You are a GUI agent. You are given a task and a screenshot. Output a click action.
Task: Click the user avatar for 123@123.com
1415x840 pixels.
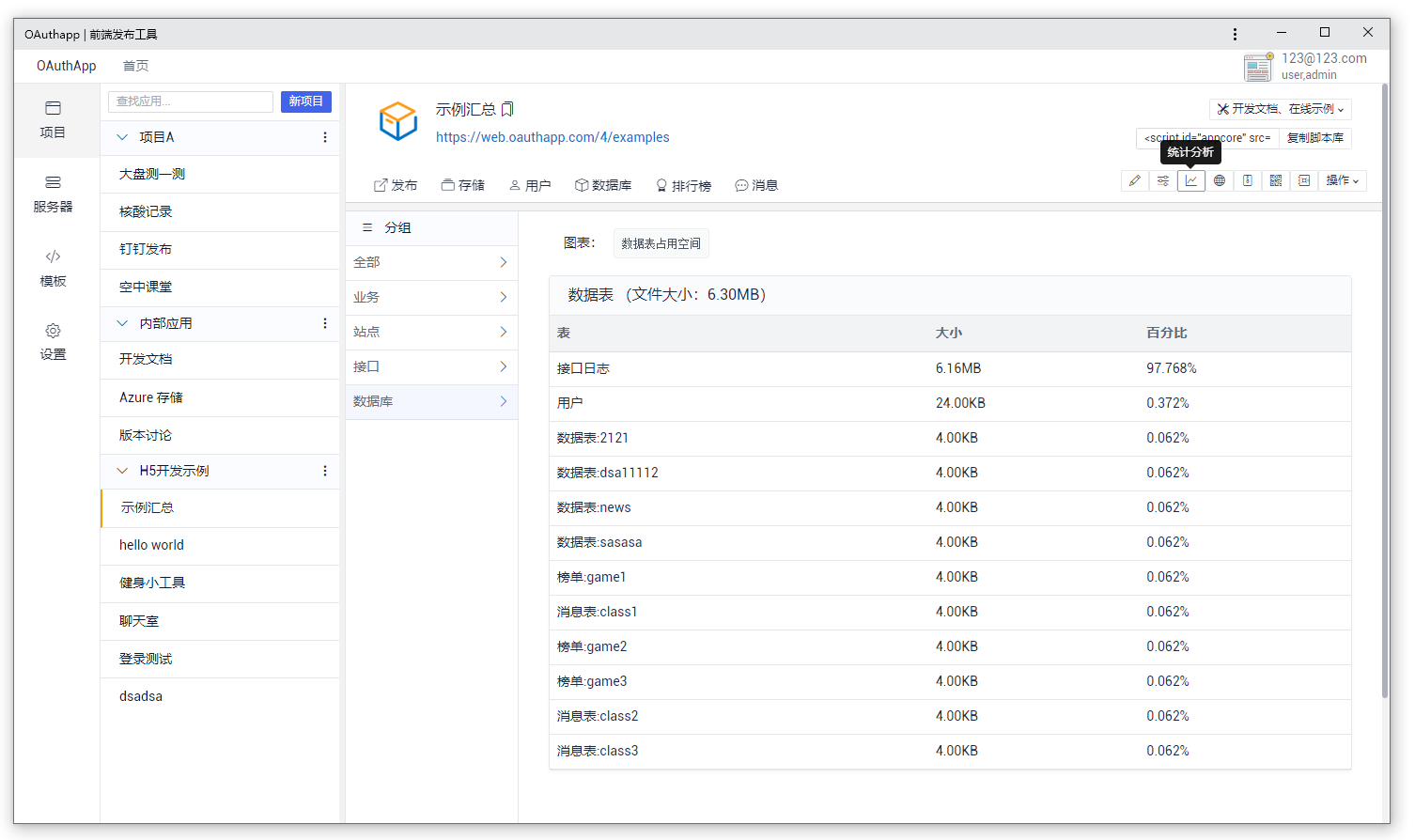pos(1258,67)
